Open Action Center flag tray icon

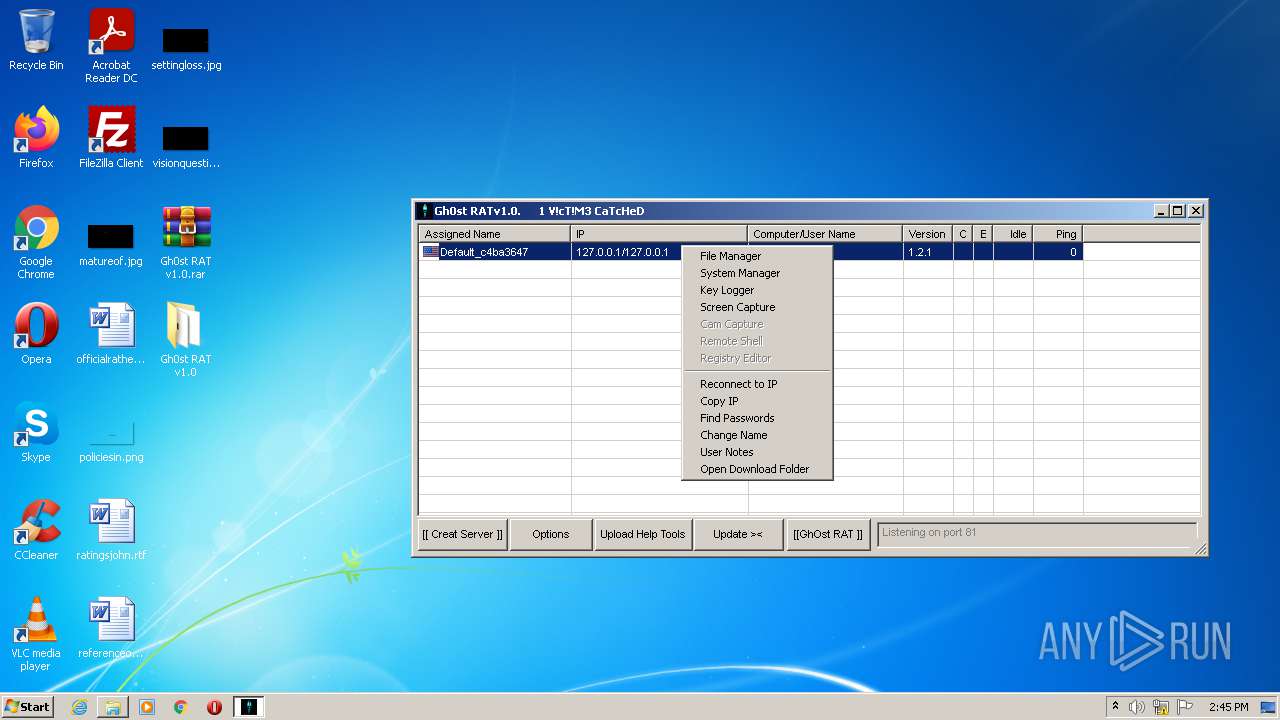[1184, 707]
